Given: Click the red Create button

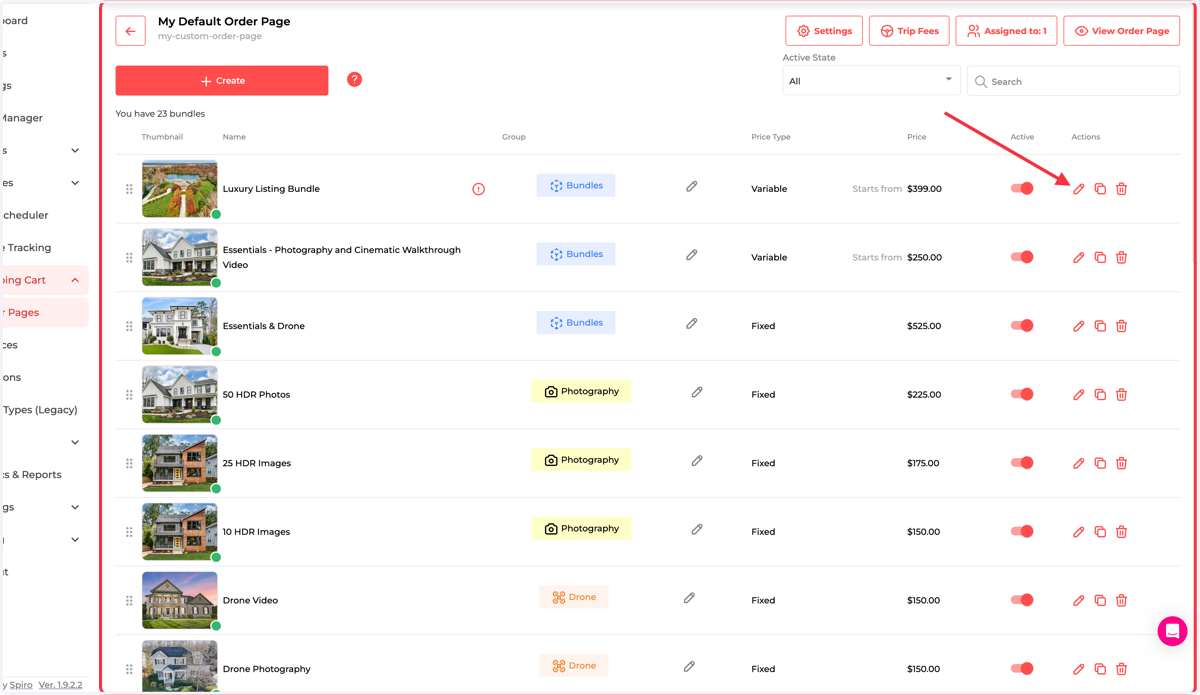Looking at the screenshot, I should tap(222, 81).
